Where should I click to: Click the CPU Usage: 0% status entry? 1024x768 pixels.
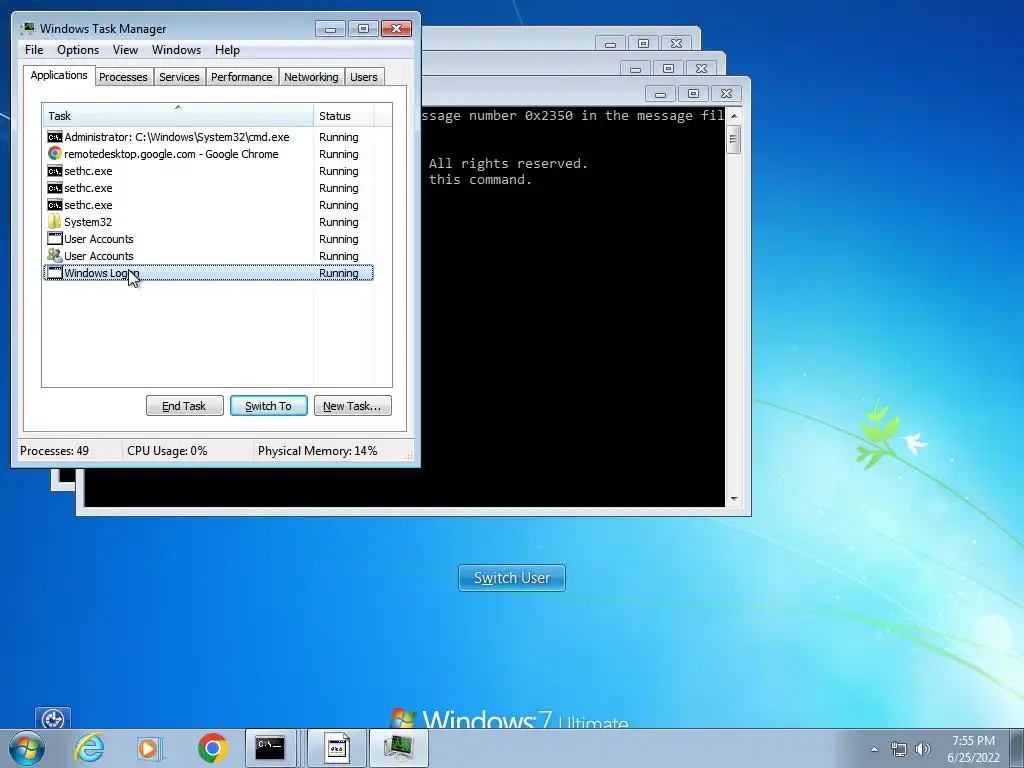(x=187, y=451)
